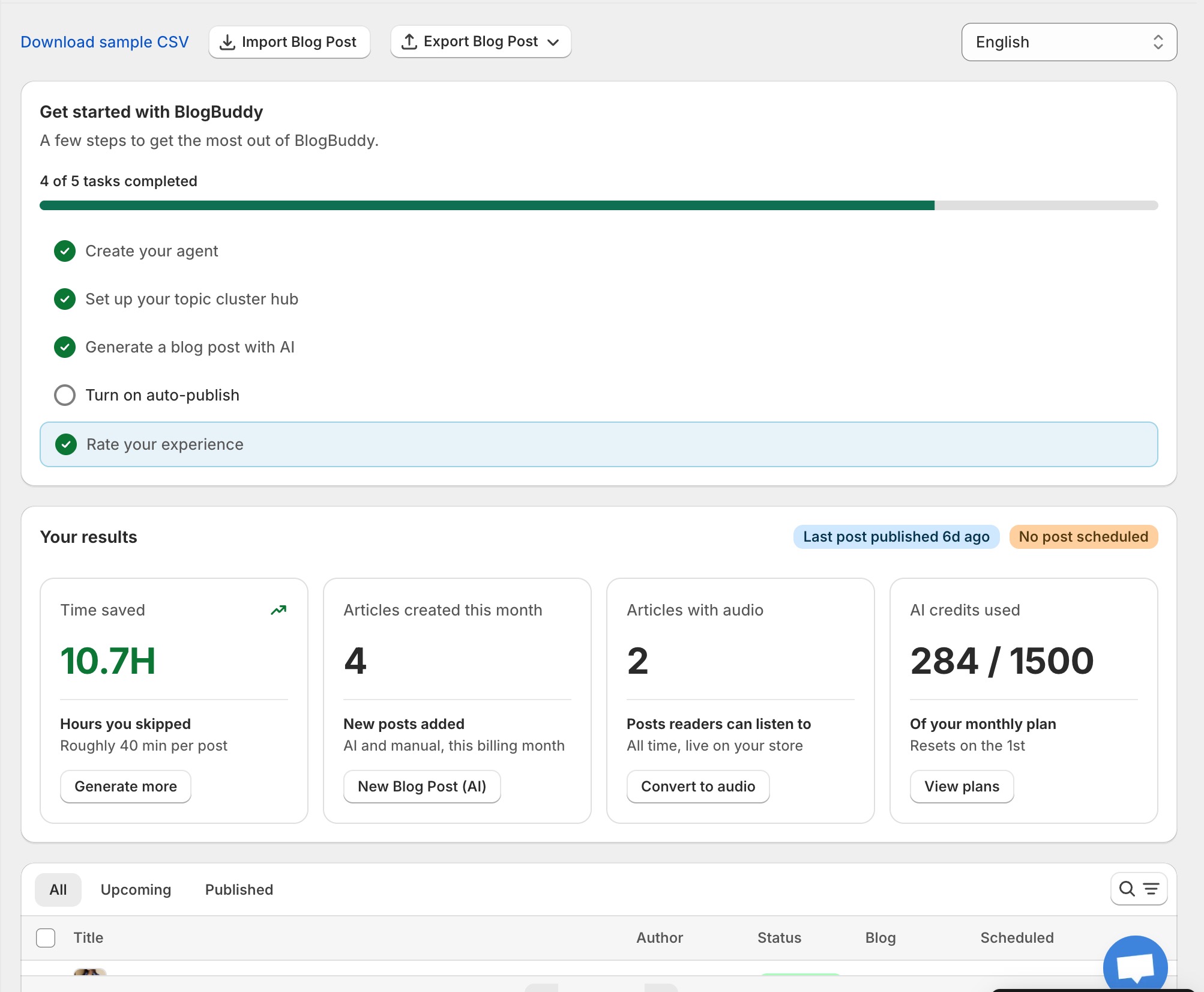Open the Create your agent task
This screenshot has width=1204, height=992.
151,251
